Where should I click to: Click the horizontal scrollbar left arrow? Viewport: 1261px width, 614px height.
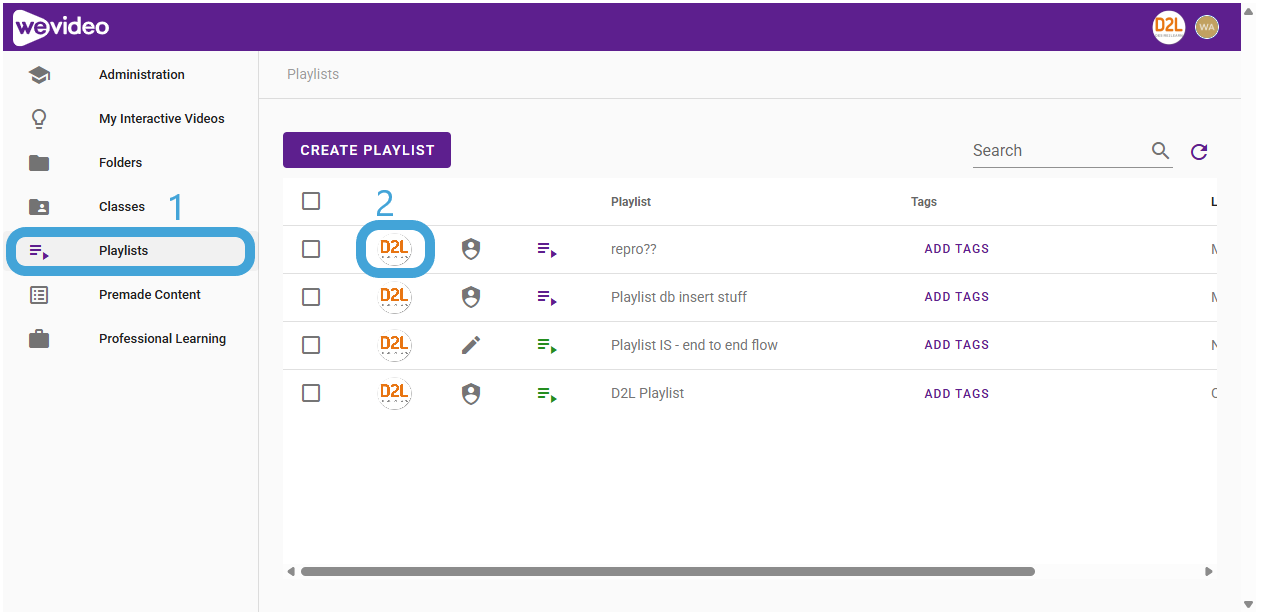(x=291, y=572)
